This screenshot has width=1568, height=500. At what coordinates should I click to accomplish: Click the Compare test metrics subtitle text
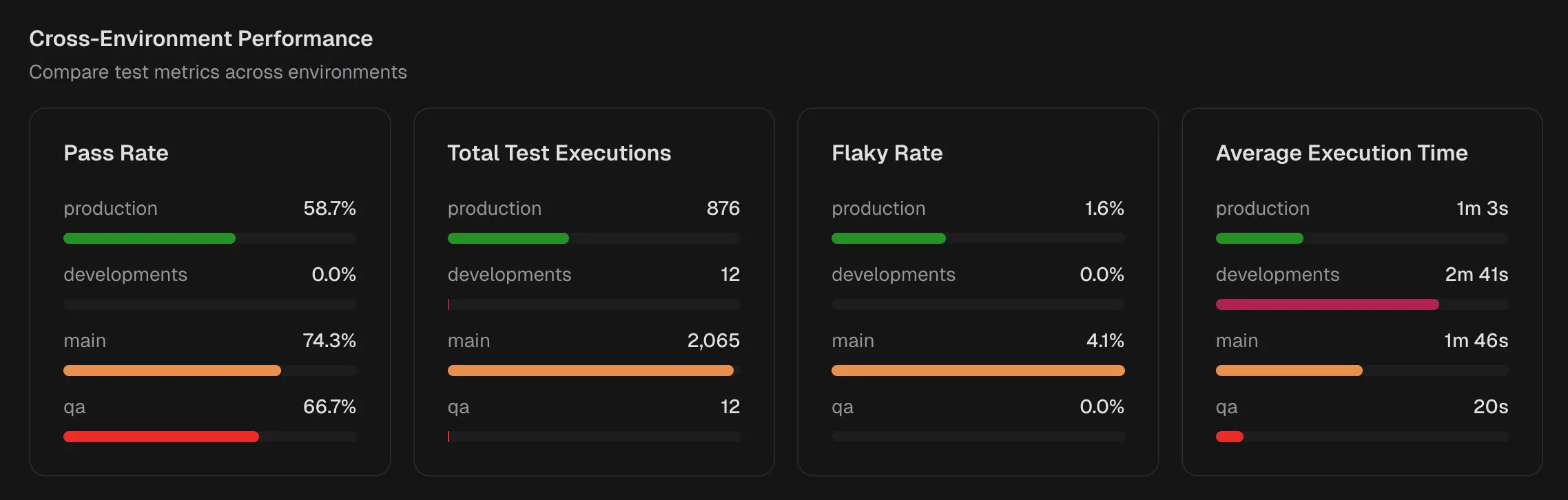[x=218, y=72]
